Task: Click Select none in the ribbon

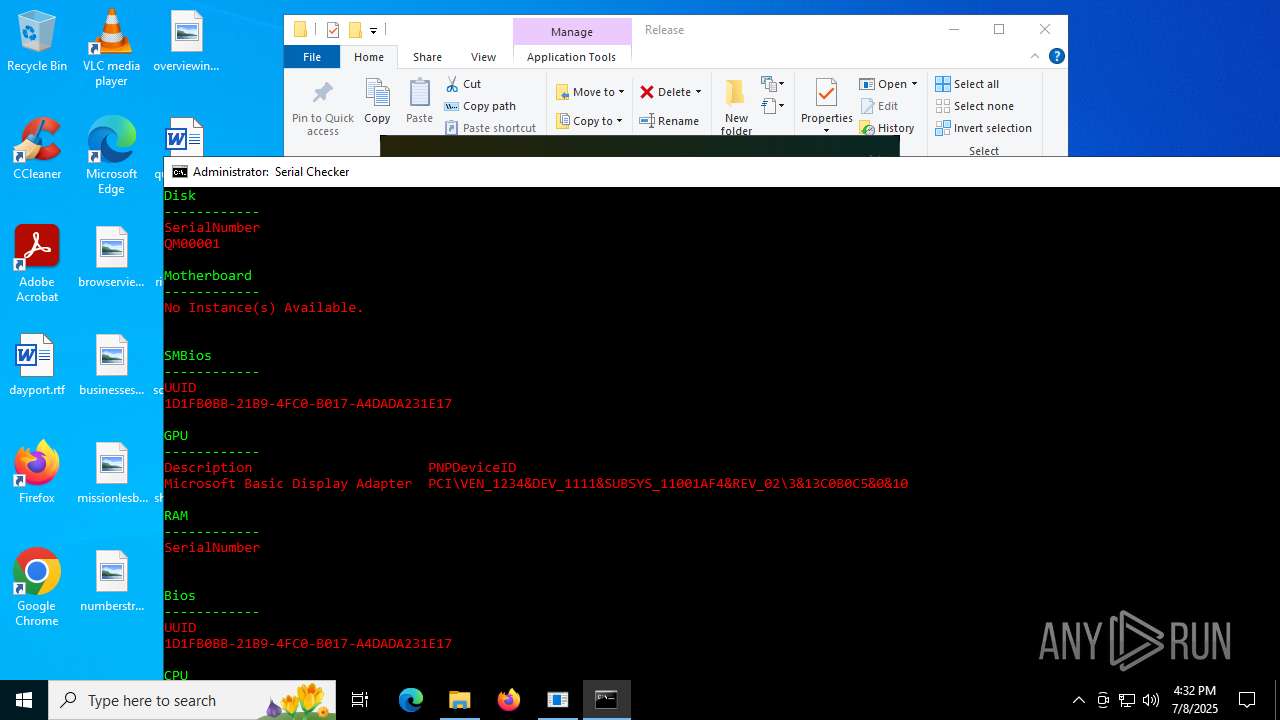Action: (x=974, y=106)
